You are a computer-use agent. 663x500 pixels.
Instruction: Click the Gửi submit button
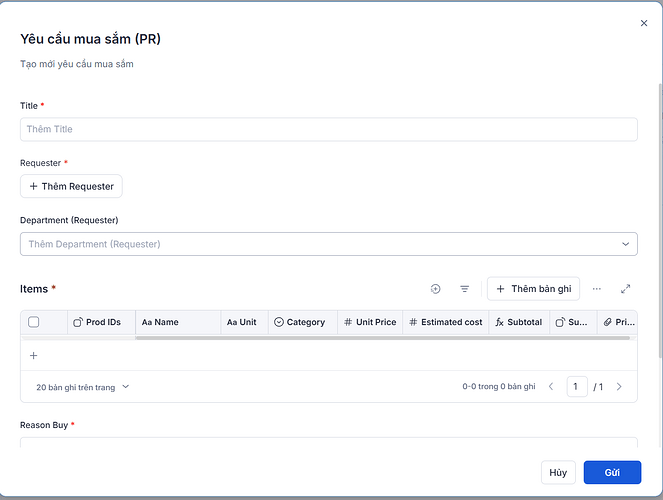pyautogui.click(x=612, y=473)
